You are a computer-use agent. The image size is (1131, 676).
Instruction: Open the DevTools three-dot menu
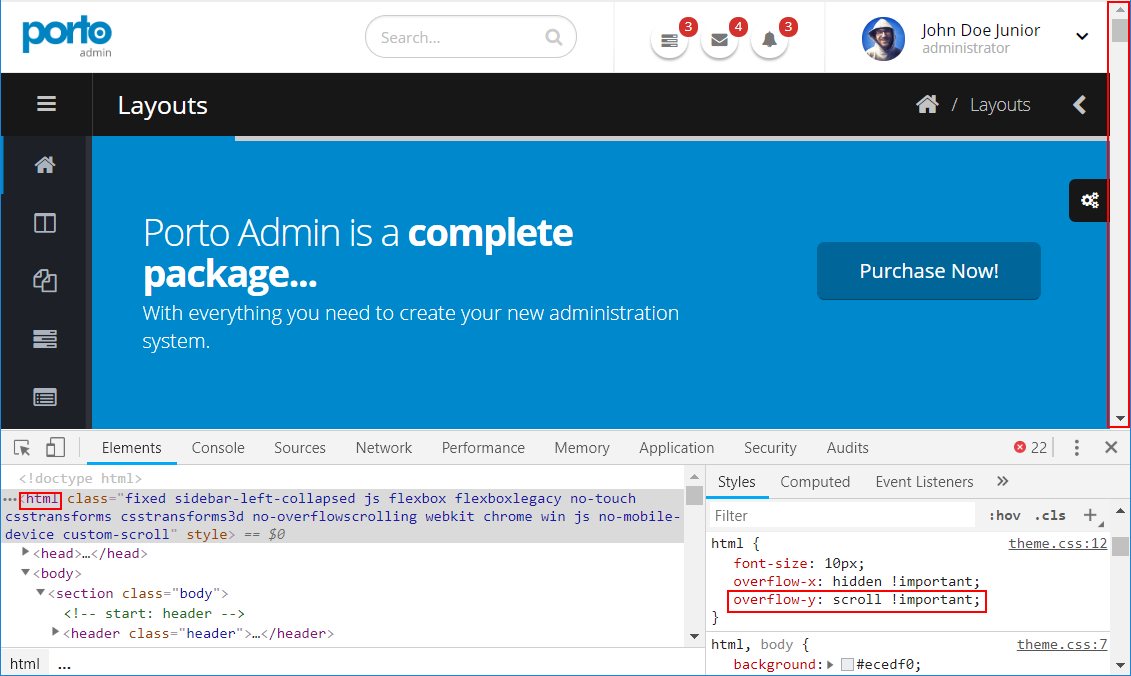click(1076, 447)
